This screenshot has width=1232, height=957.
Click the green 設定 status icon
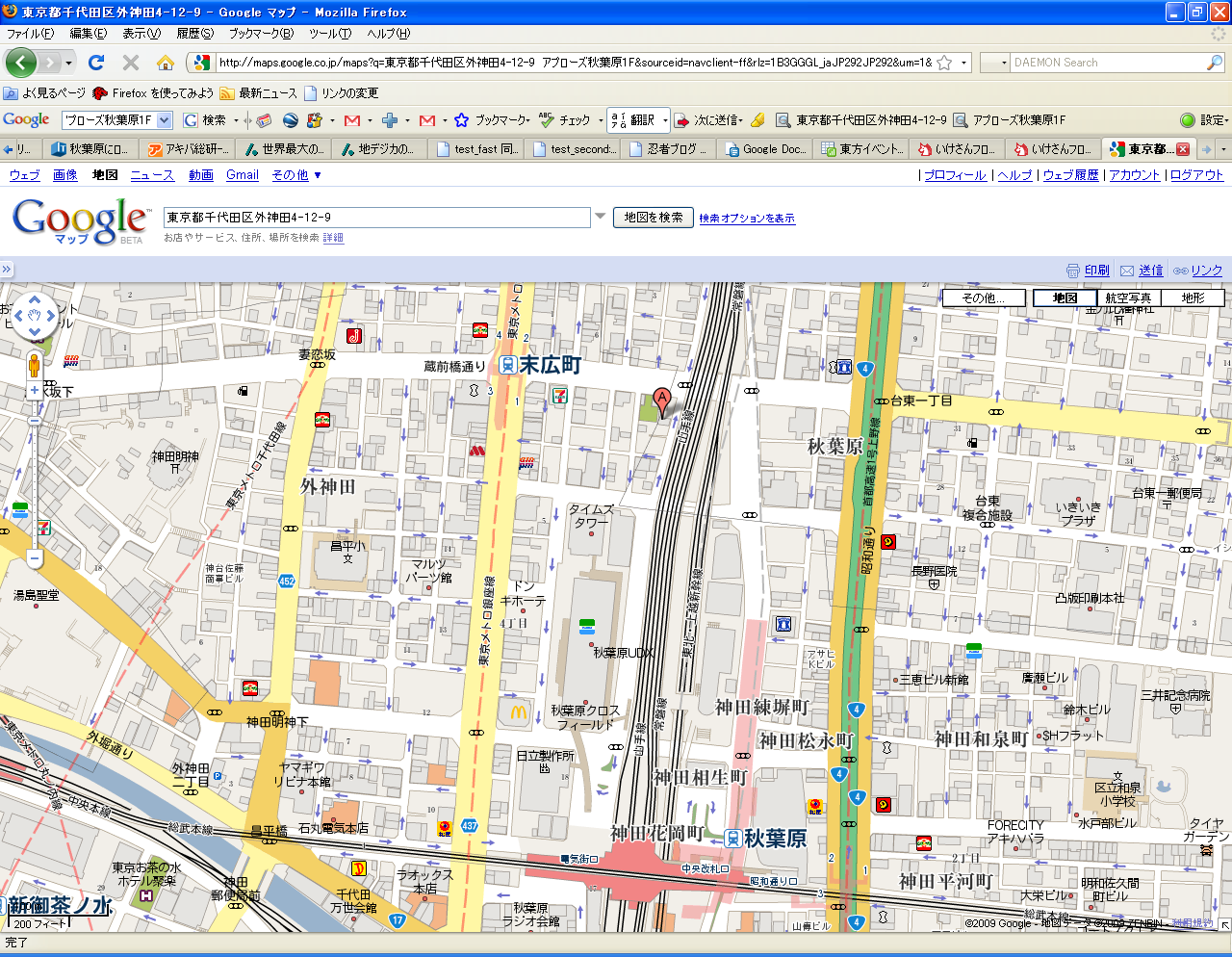(1188, 120)
